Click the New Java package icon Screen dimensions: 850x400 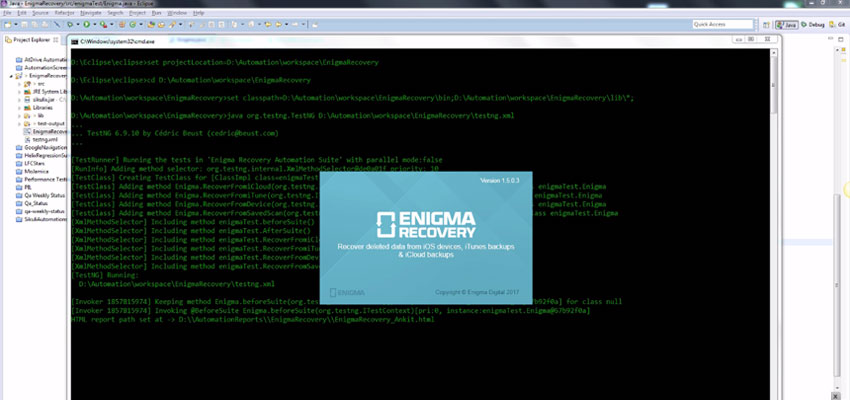pyautogui.click(x=122, y=24)
